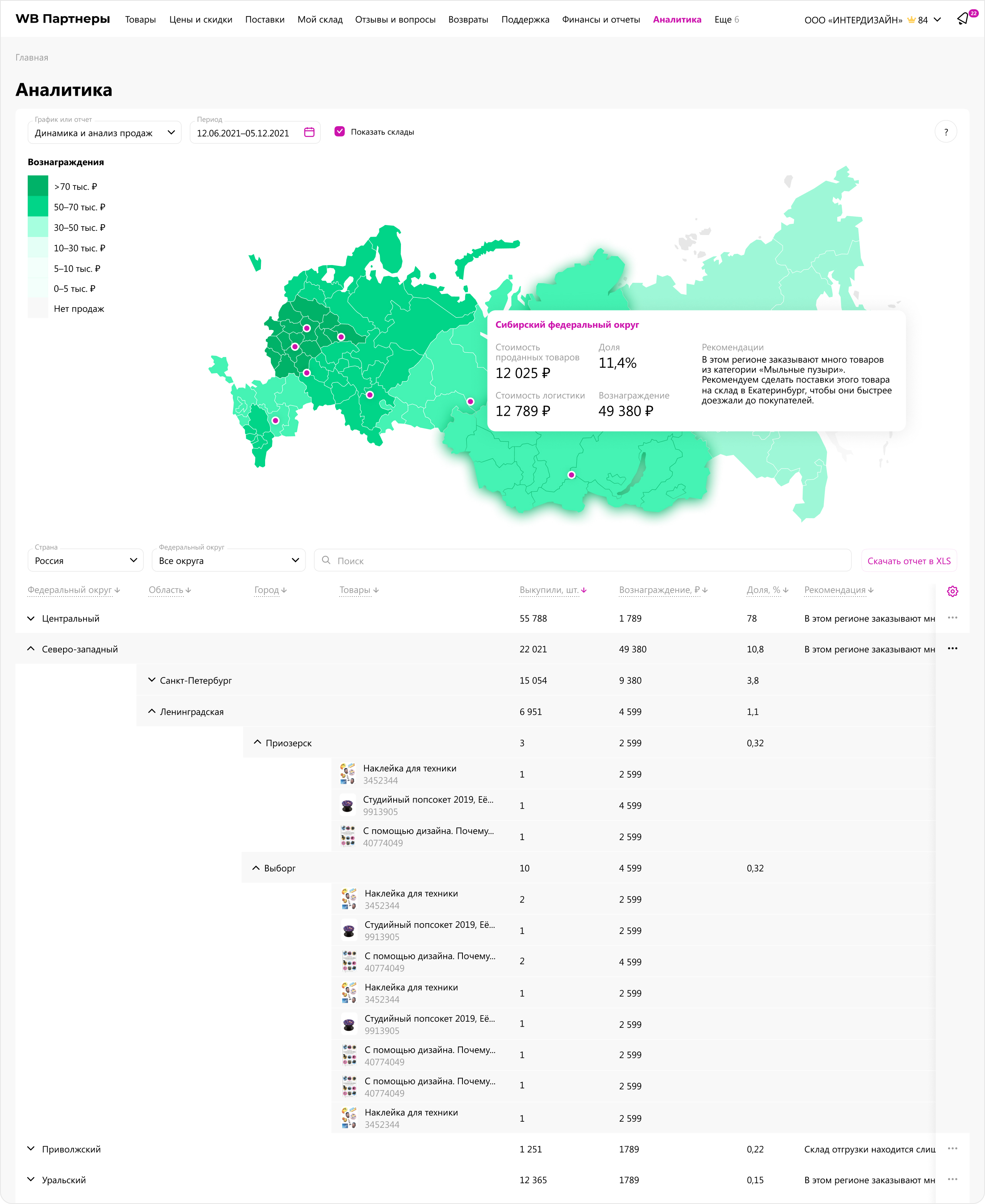This screenshot has width=985, height=1204.
Task: Collapse the Северо-западный district row
Action: pyautogui.click(x=31, y=649)
